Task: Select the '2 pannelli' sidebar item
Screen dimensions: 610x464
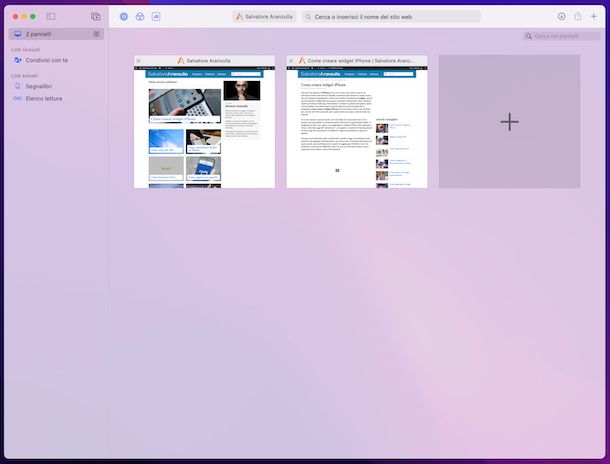Action: (x=56, y=34)
